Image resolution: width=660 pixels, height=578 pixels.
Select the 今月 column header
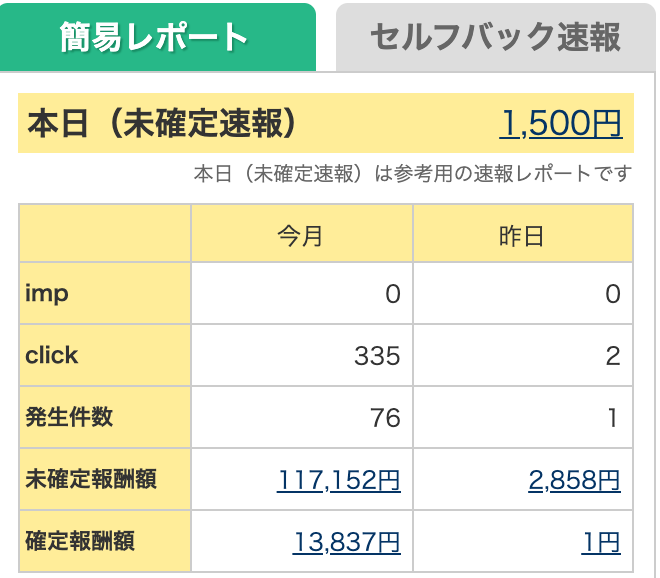pos(302,233)
